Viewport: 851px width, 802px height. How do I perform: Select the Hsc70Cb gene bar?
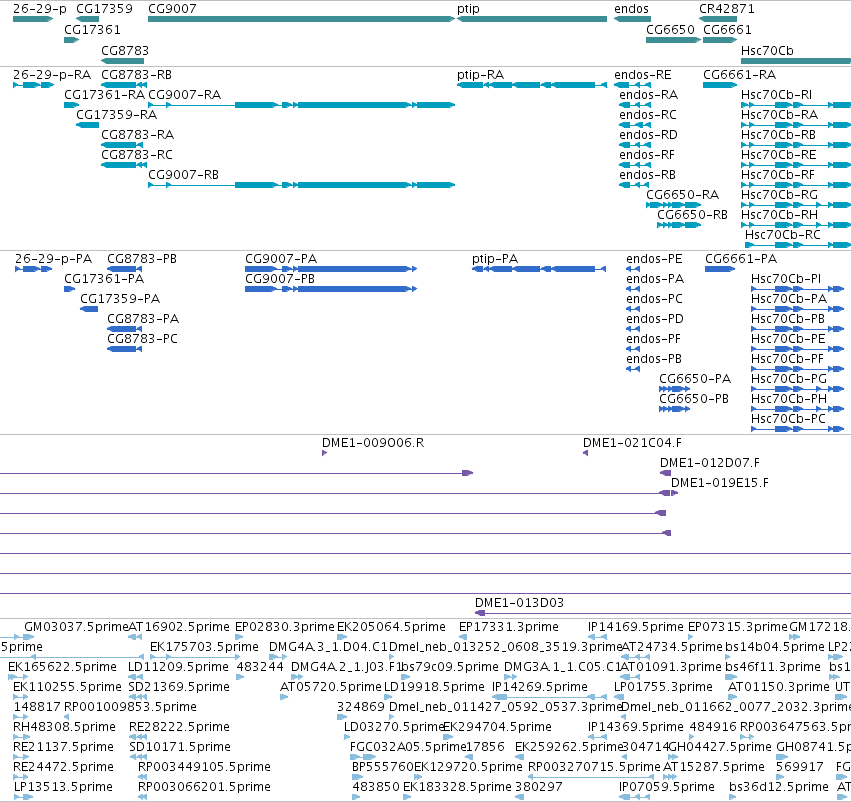tap(796, 61)
